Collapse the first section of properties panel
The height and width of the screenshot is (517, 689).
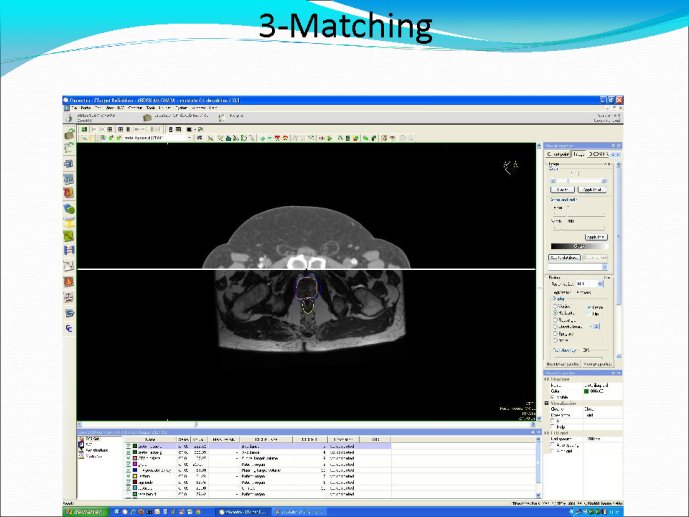(x=547, y=379)
